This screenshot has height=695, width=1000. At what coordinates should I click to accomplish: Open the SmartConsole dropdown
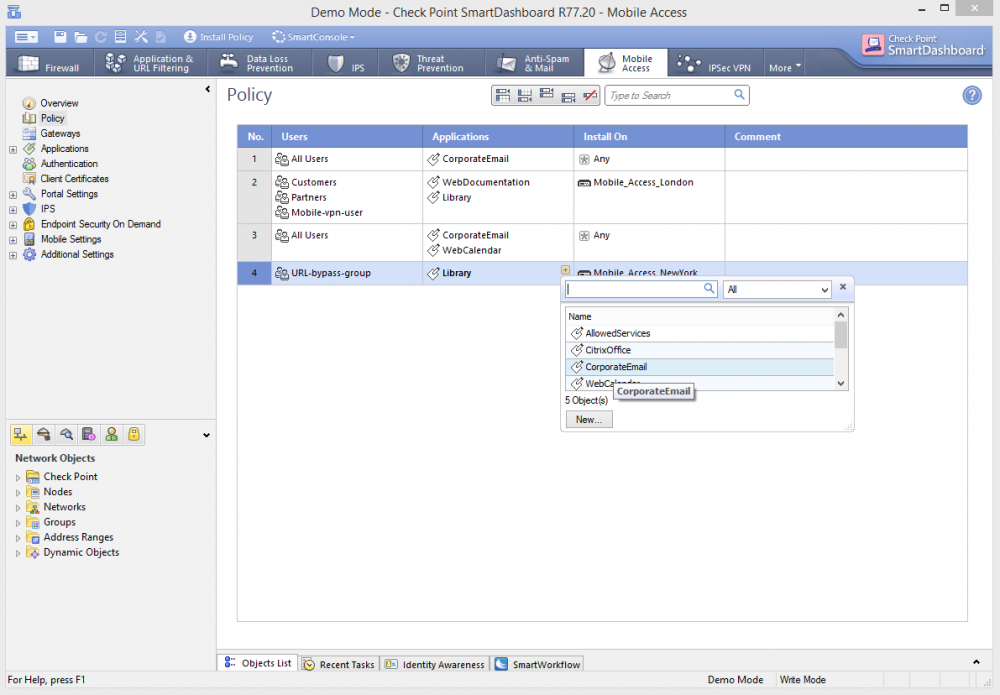[x=312, y=37]
